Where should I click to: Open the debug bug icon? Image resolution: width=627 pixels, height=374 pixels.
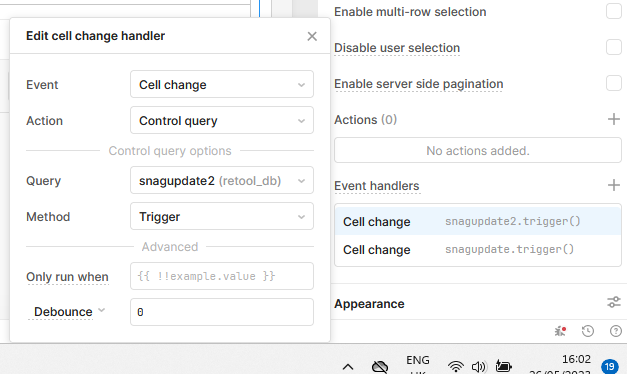[560, 331]
